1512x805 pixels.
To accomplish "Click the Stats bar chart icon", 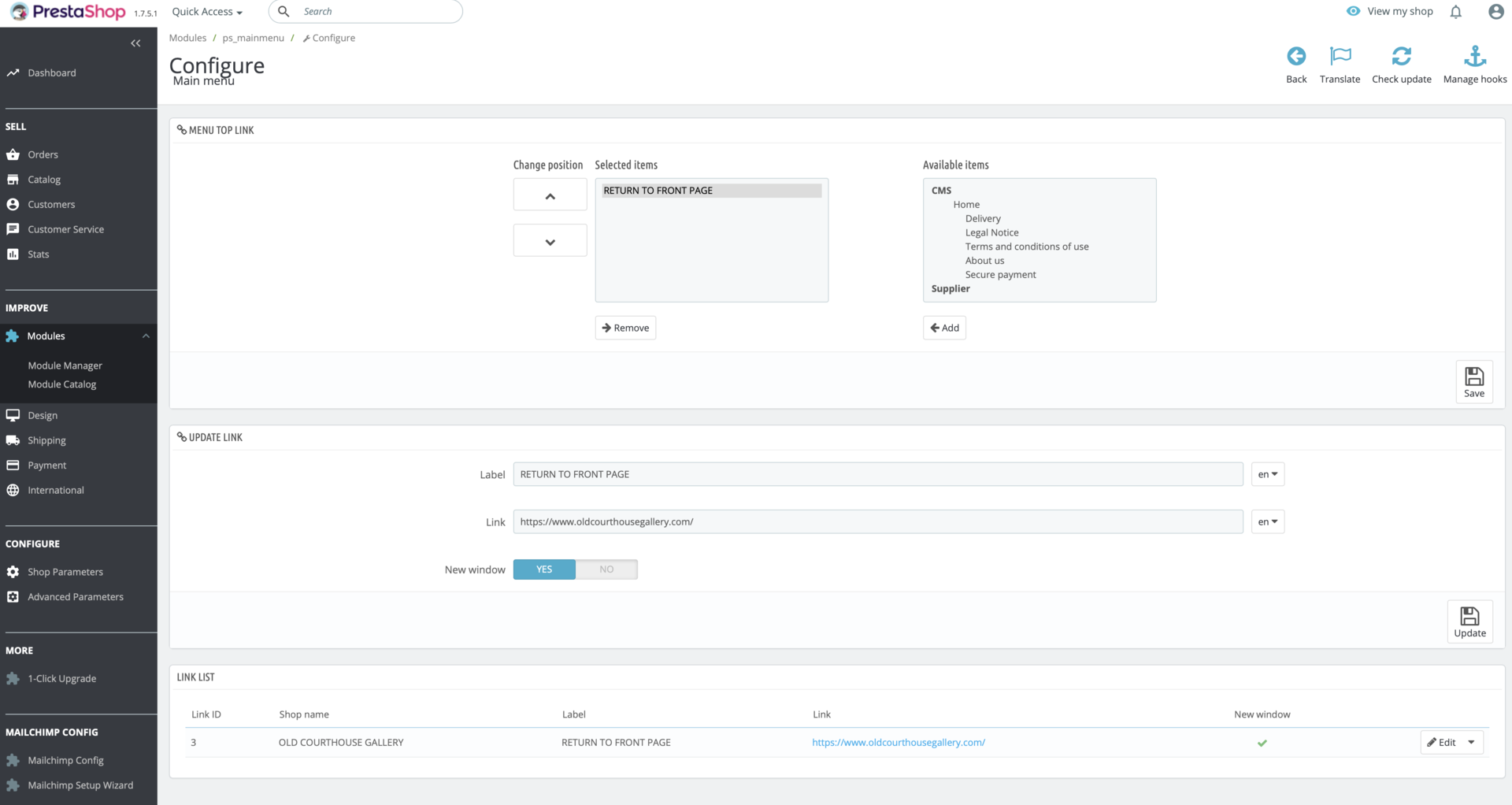I will pyautogui.click(x=13, y=254).
